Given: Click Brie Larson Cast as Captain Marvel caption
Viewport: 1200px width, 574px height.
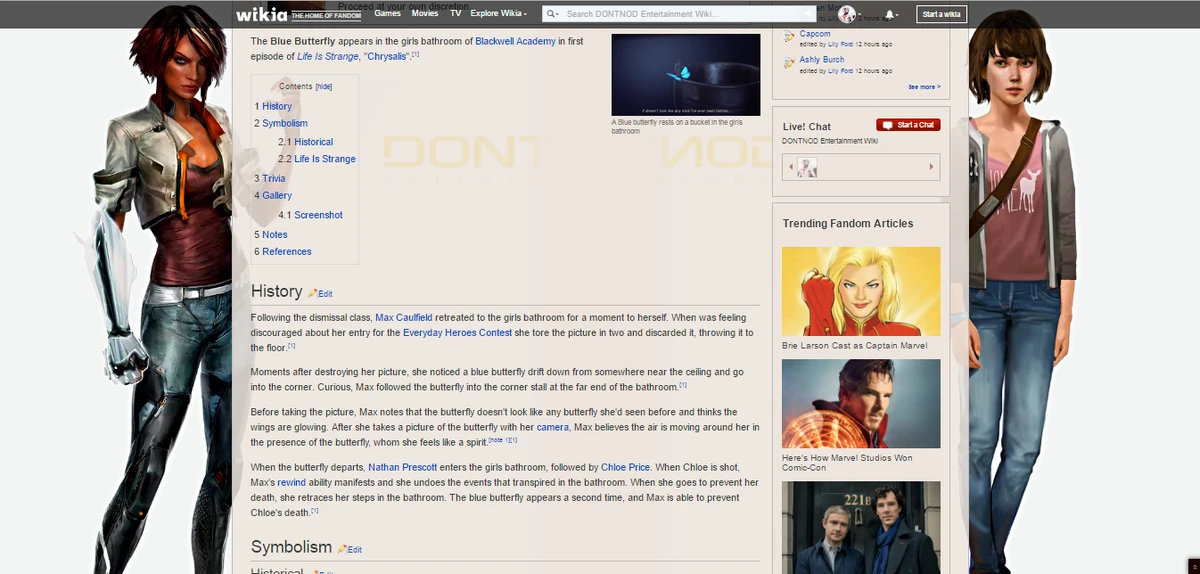Looking at the screenshot, I should click(x=854, y=346).
